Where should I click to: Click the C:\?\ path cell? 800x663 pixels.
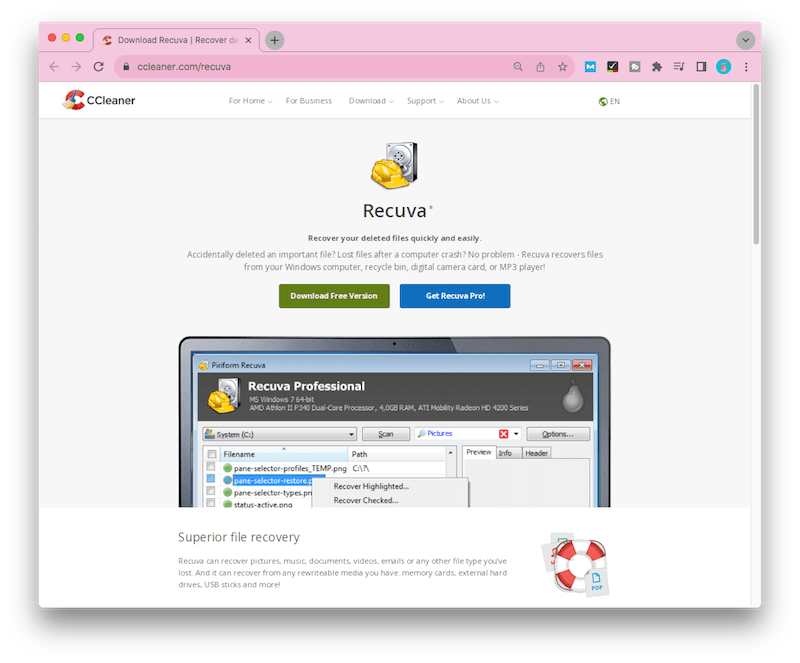pos(361,468)
